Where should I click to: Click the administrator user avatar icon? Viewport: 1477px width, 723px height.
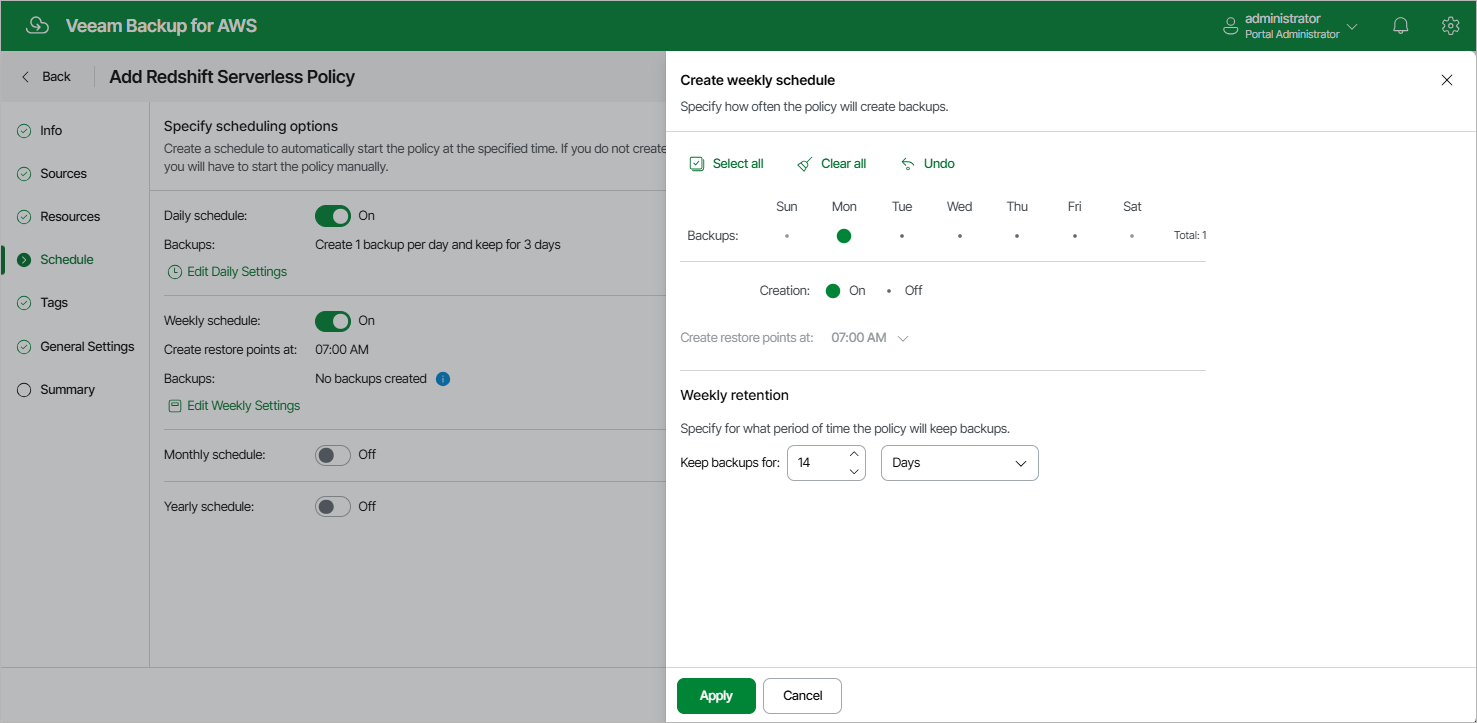[1231, 26]
